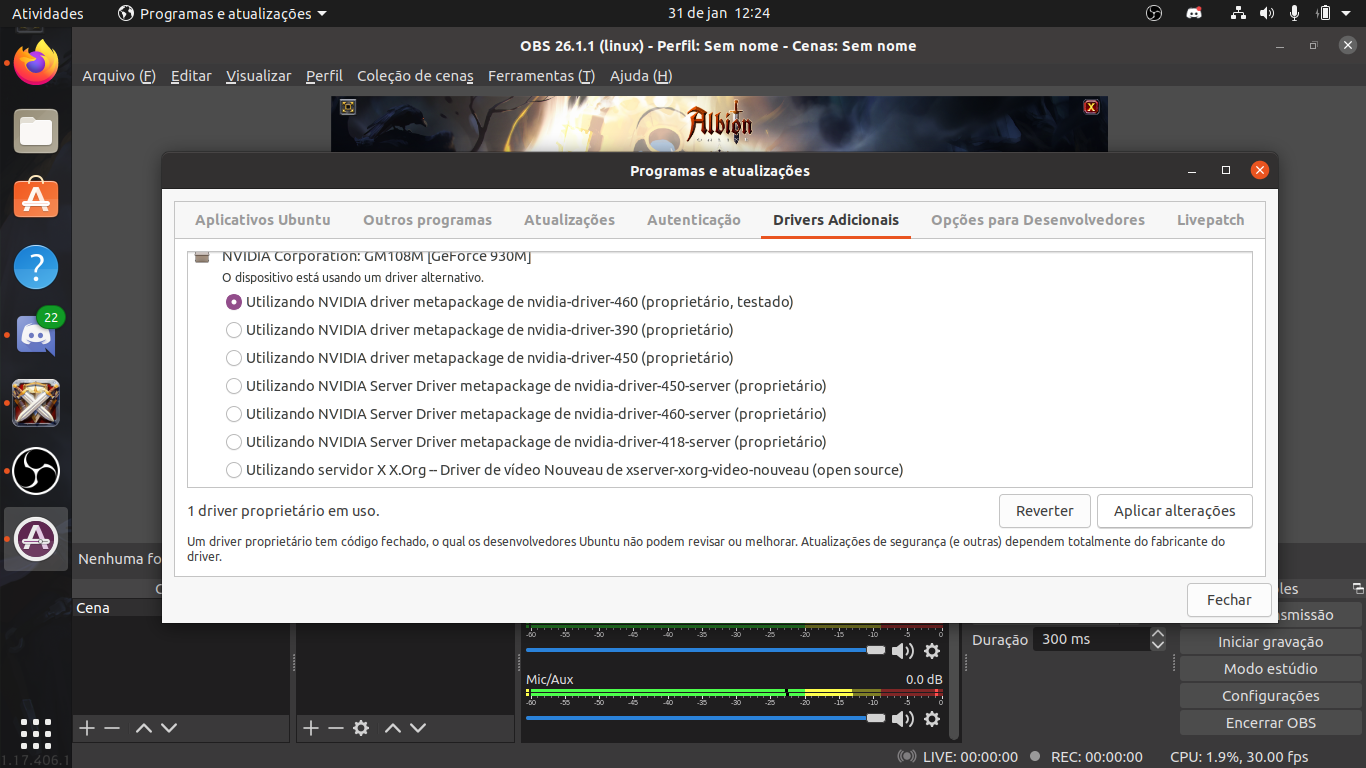Click the Reverter button

point(1045,511)
